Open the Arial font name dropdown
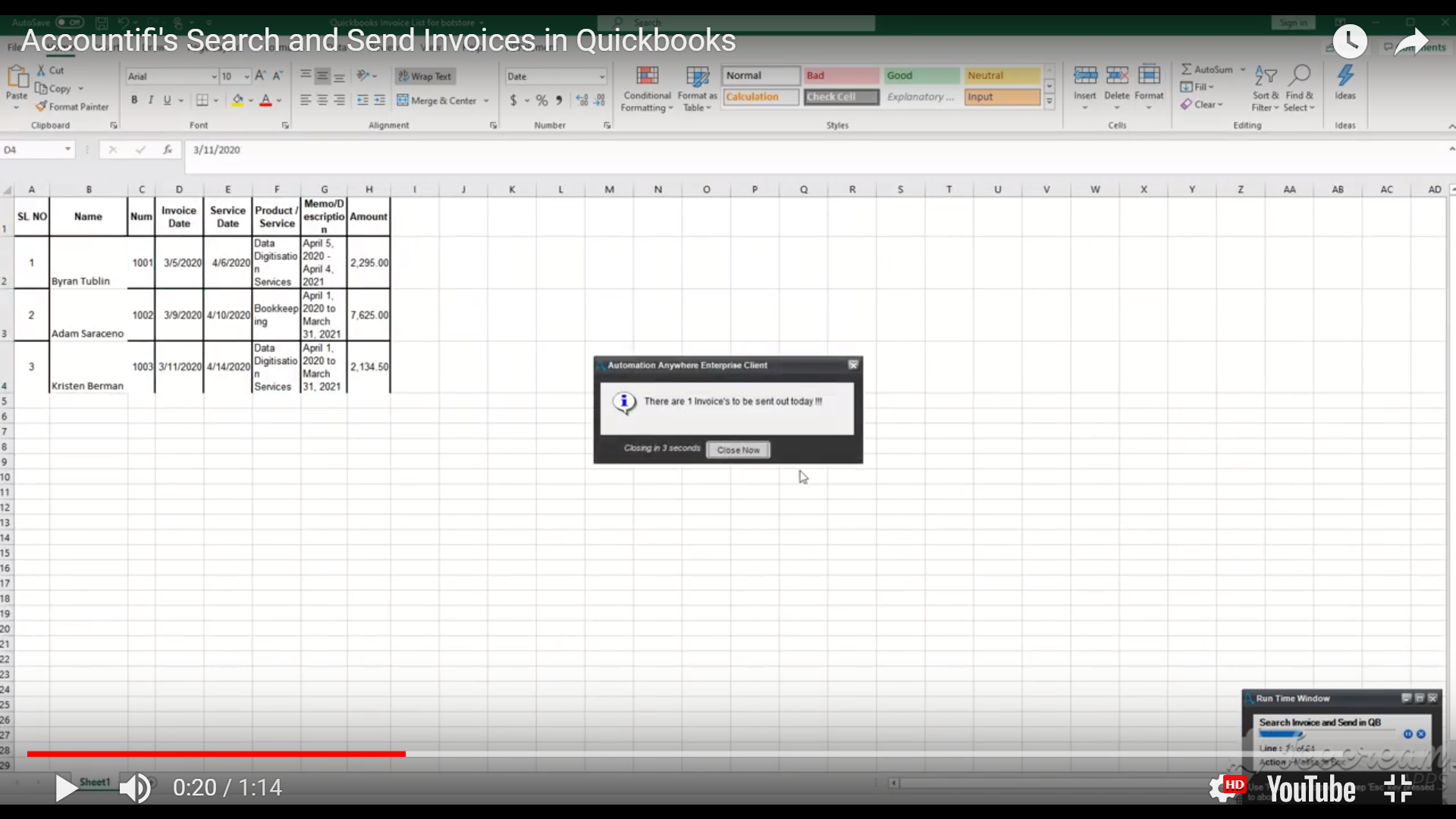1456x819 pixels. 213,77
